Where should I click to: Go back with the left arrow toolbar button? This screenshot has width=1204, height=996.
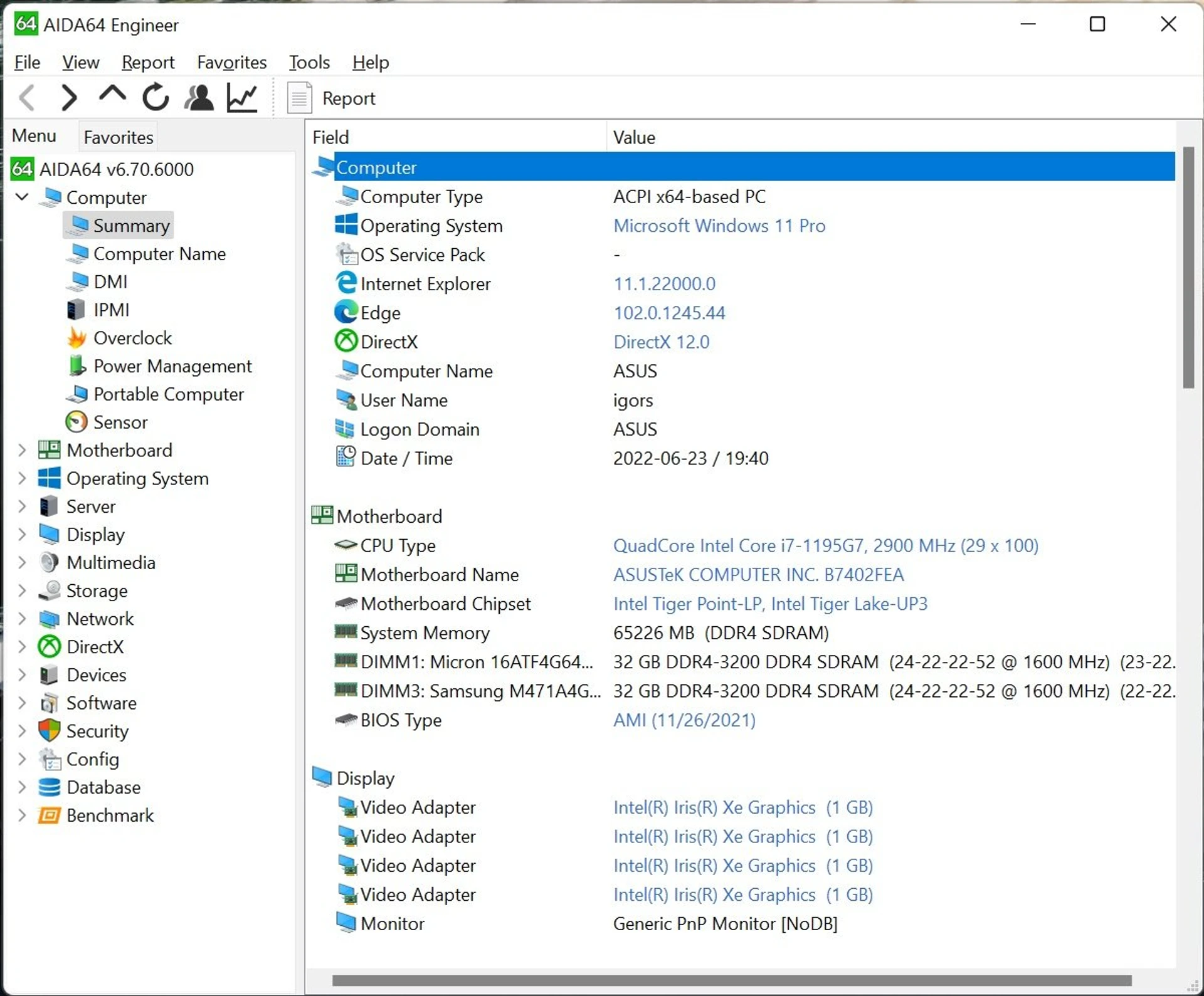[x=28, y=98]
